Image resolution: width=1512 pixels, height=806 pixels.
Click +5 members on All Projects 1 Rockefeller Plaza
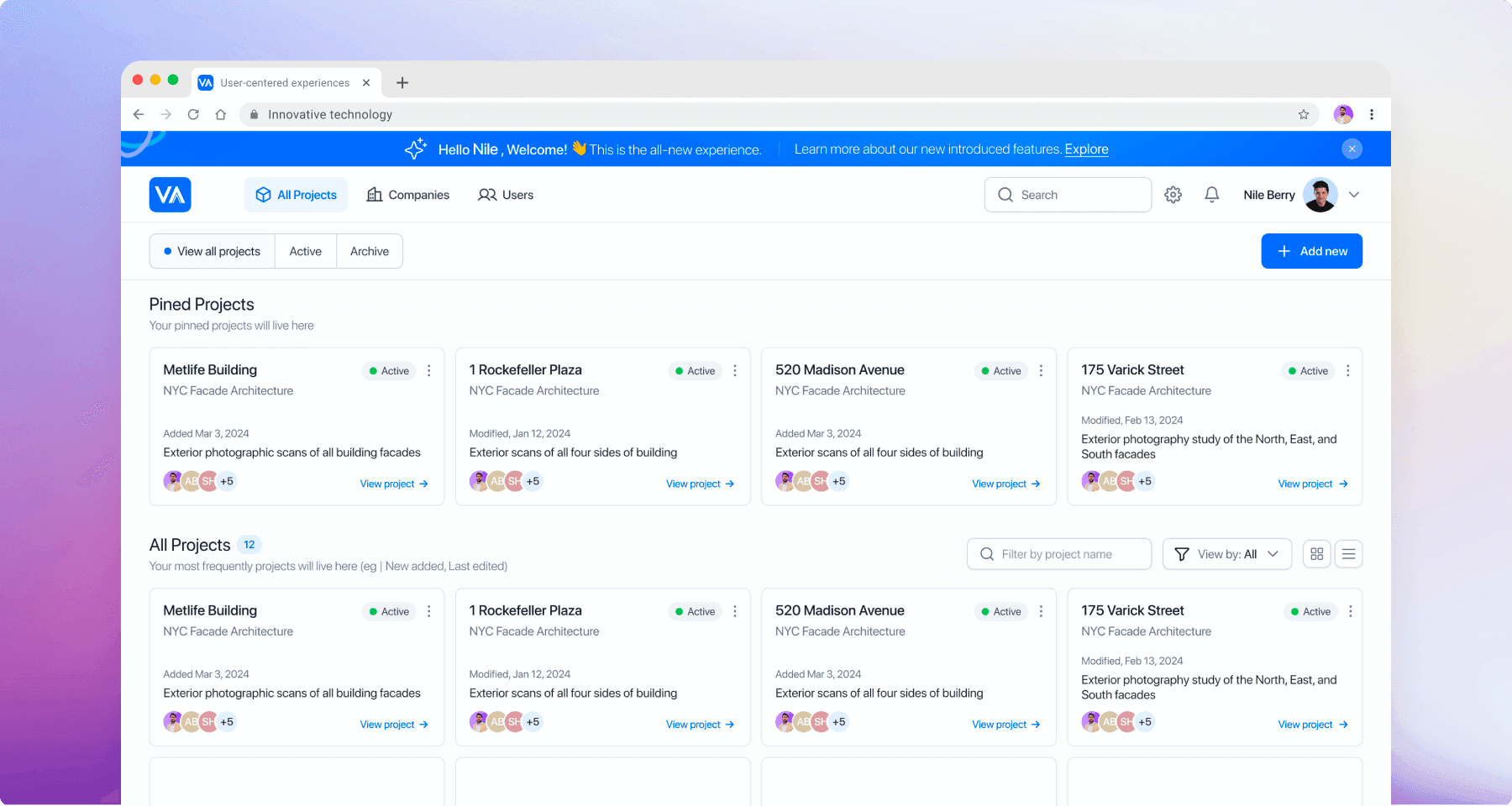tap(533, 722)
